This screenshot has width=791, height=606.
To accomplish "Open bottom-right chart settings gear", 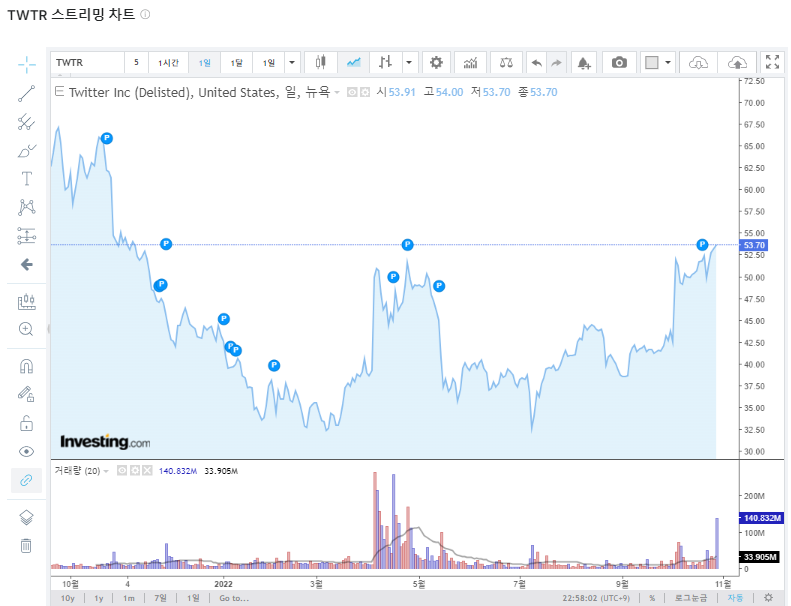I will pyautogui.click(x=768, y=598).
